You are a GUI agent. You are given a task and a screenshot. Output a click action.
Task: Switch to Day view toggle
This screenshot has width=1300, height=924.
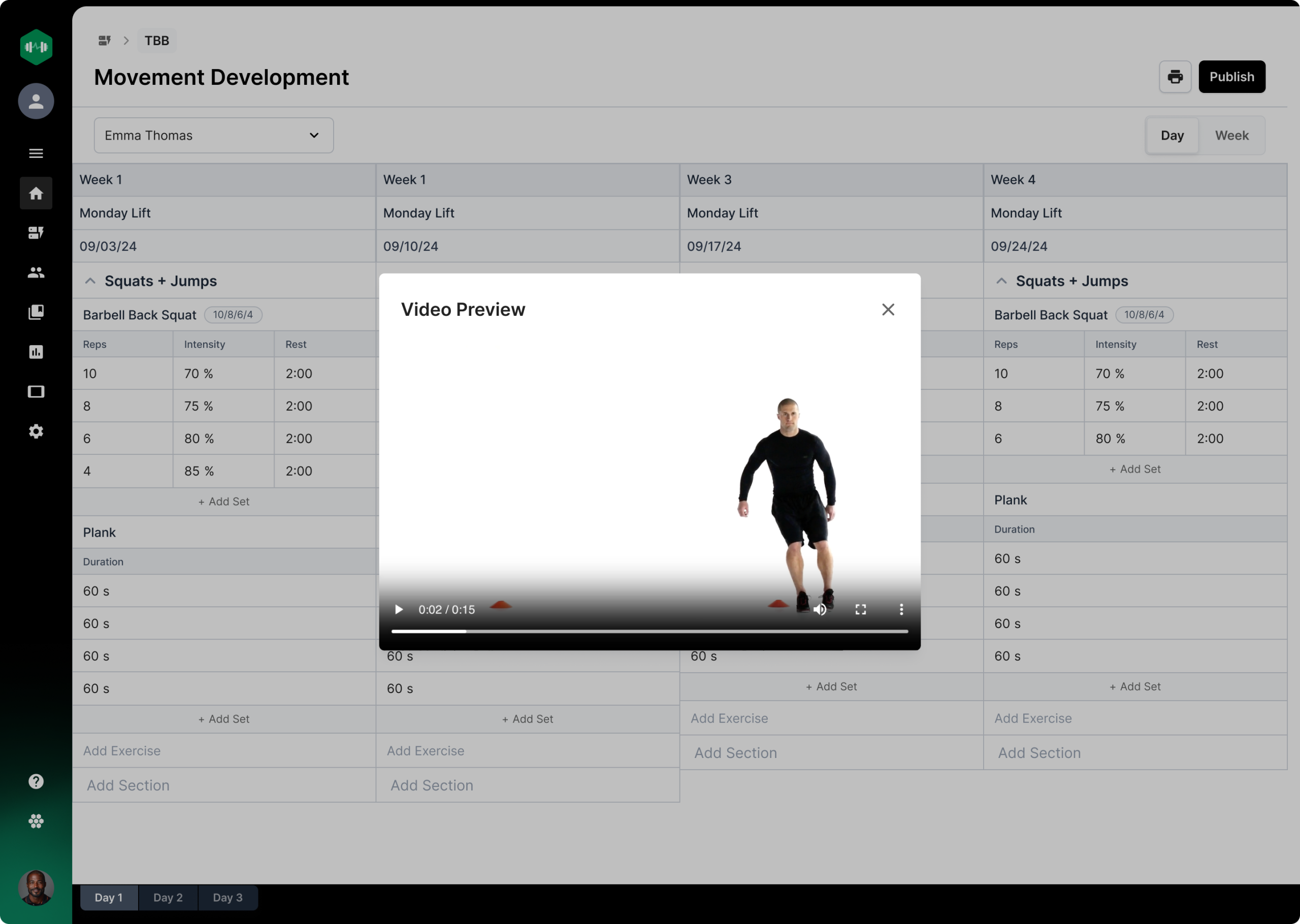pyautogui.click(x=1172, y=136)
